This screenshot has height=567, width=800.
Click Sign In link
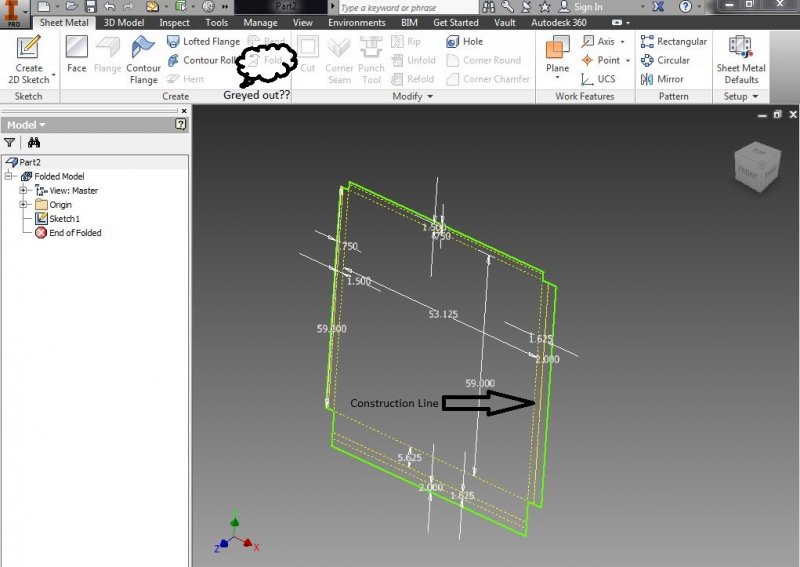[x=588, y=7]
